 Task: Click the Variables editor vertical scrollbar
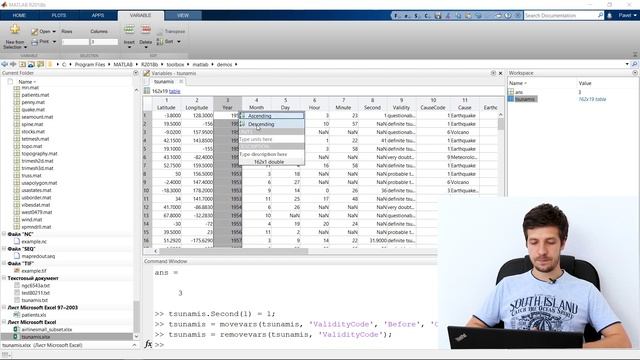pyautogui.click(x=501, y=124)
